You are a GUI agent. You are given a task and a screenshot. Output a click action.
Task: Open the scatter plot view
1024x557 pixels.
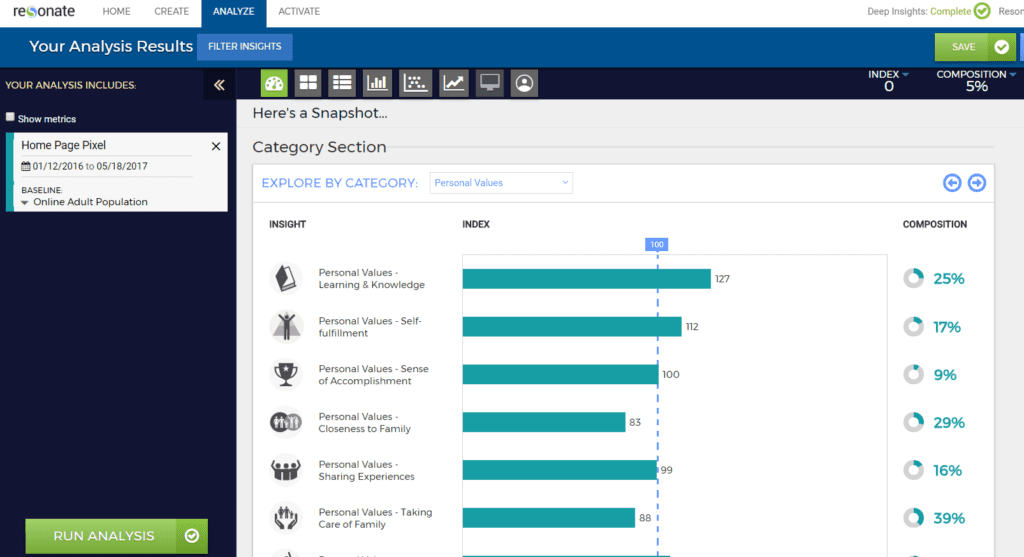point(416,83)
